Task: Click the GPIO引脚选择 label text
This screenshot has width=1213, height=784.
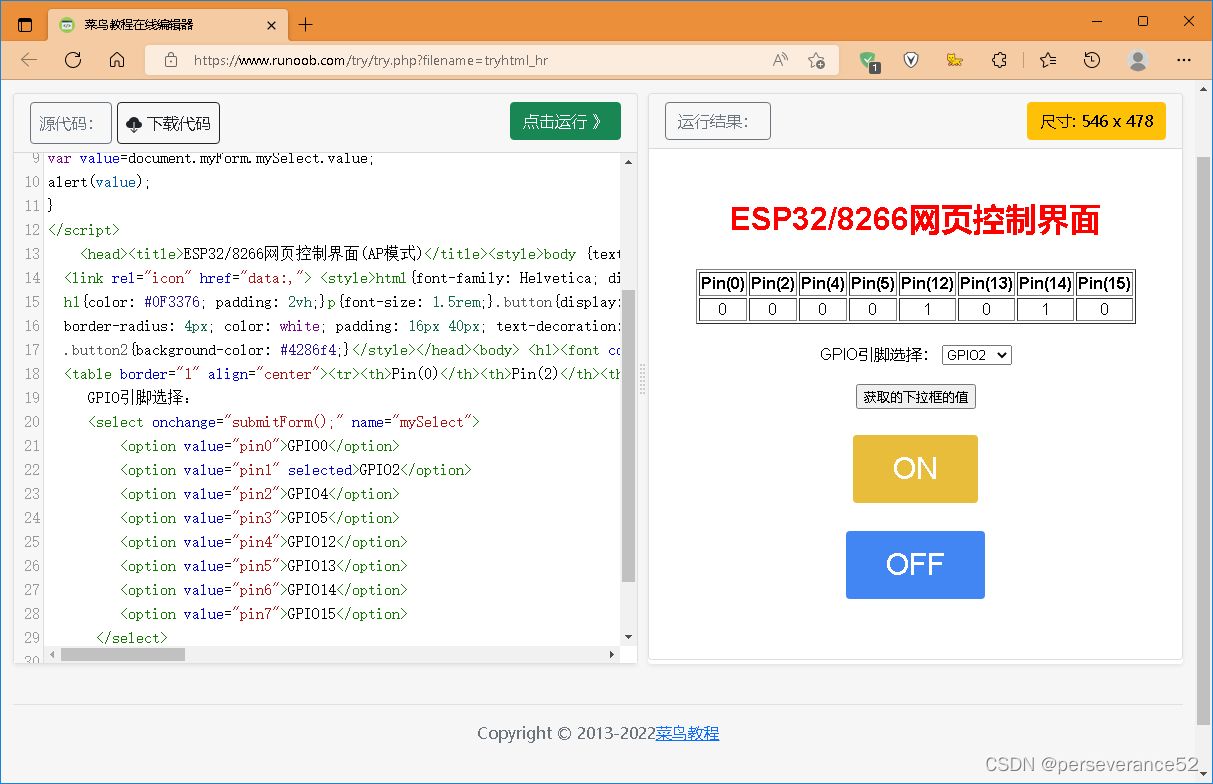Action: pos(874,355)
